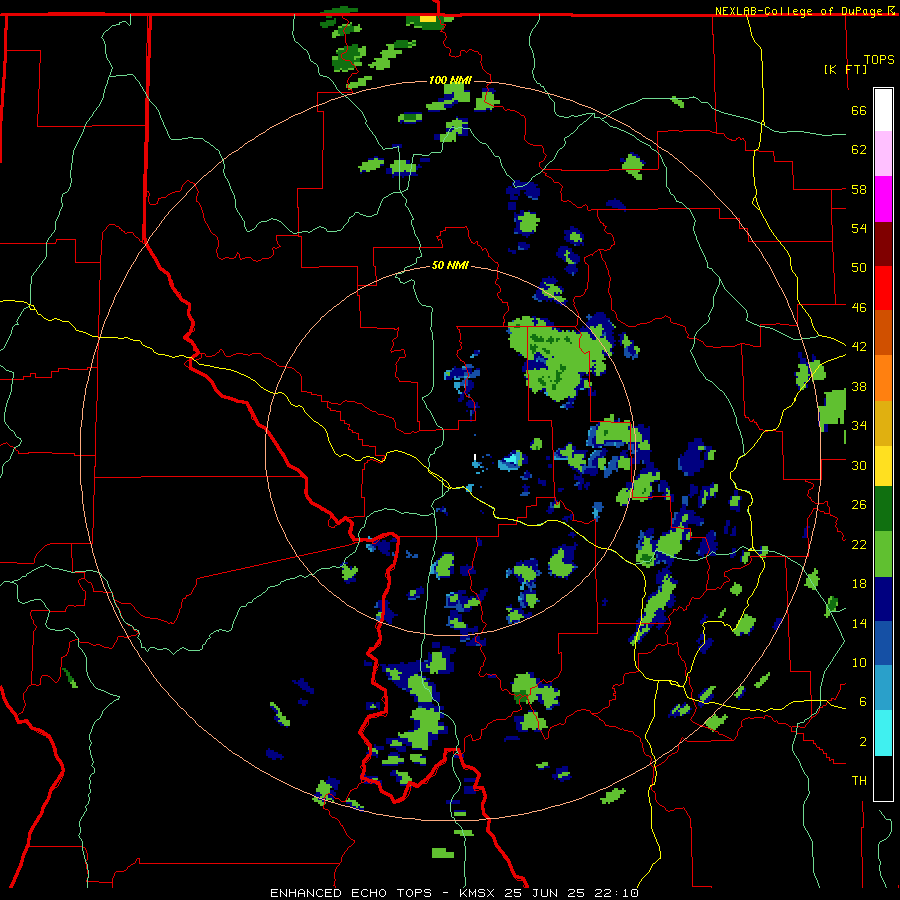900x900 pixels.
Task: Select the "K FT" units label
Action: [x=845, y=69]
